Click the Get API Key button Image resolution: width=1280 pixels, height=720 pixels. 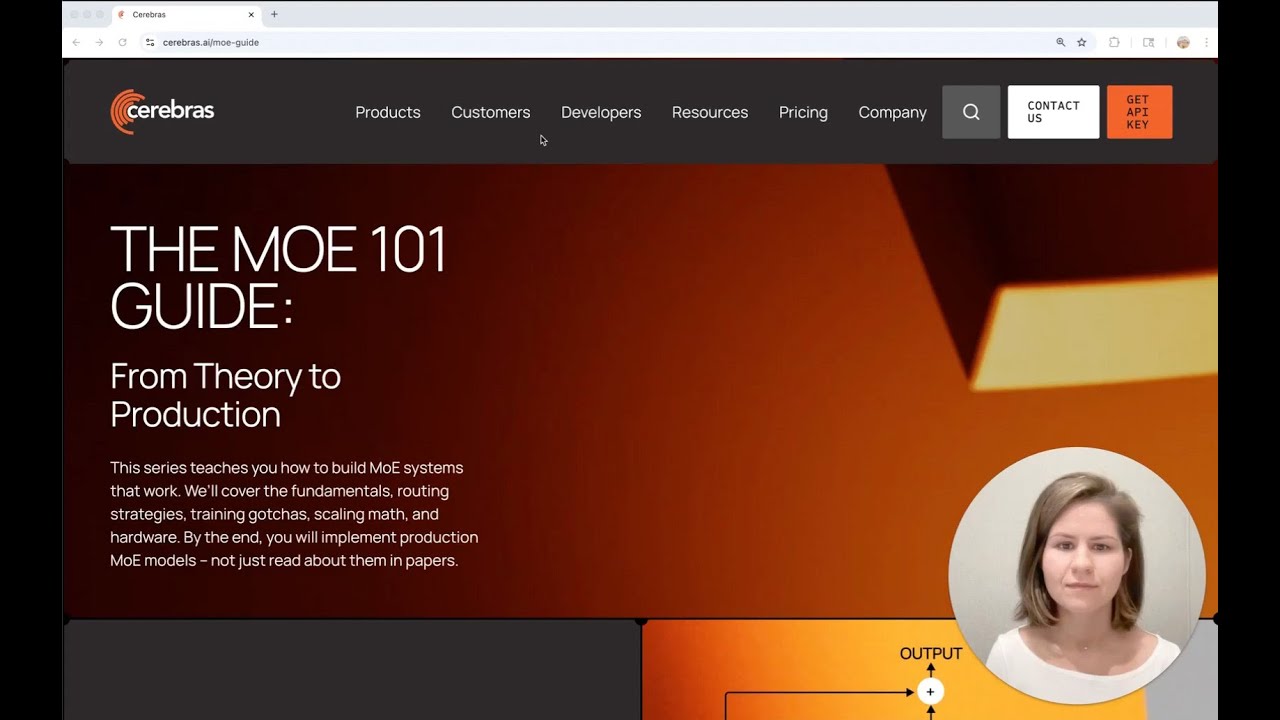click(x=1139, y=112)
